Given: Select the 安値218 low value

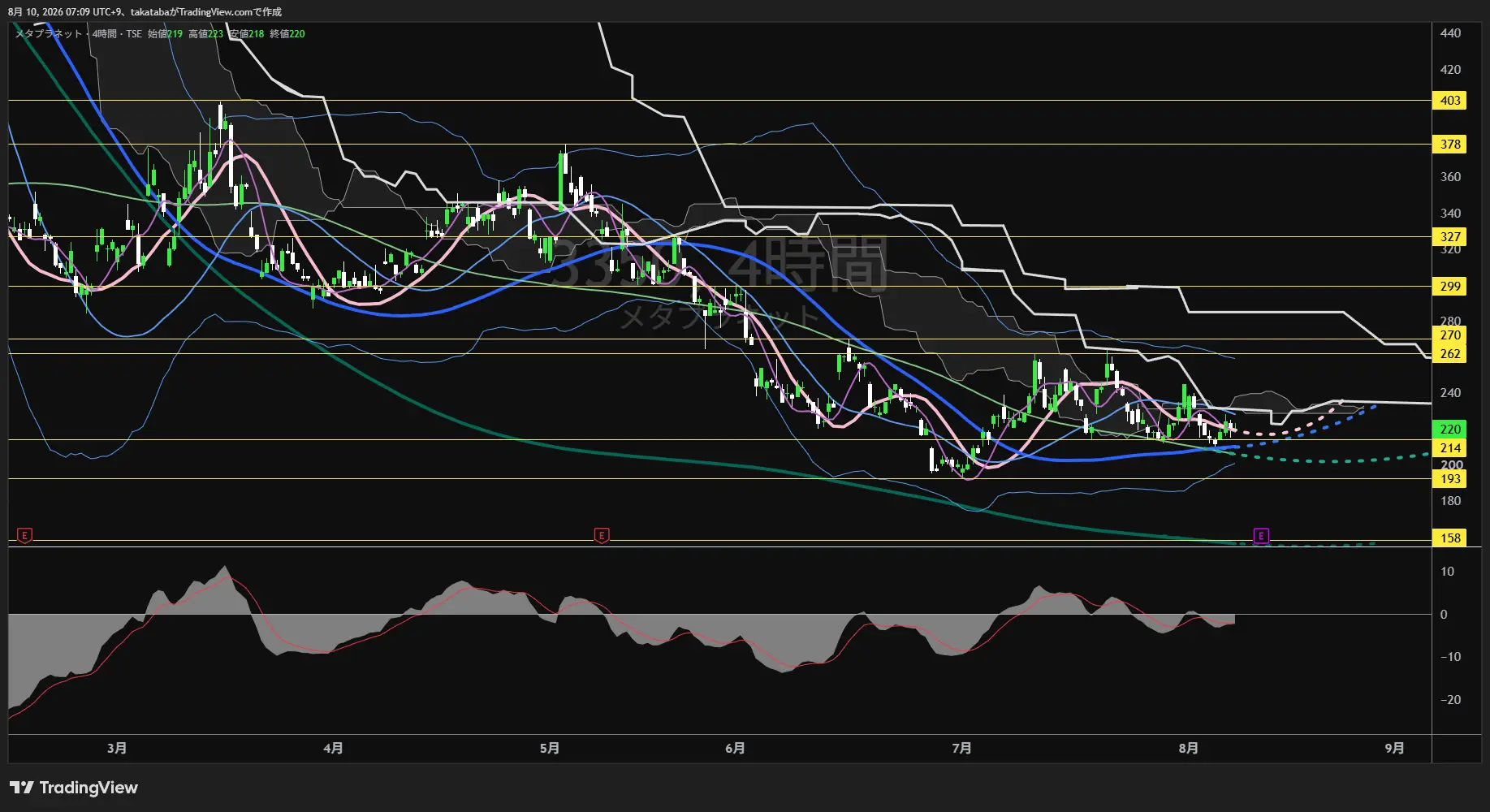Looking at the screenshot, I should pyautogui.click(x=247, y=34).
